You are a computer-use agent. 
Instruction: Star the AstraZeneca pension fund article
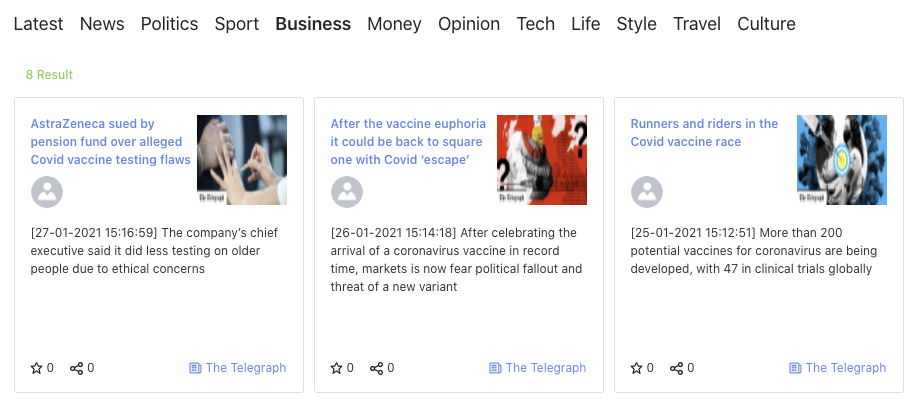click(36, 368)
